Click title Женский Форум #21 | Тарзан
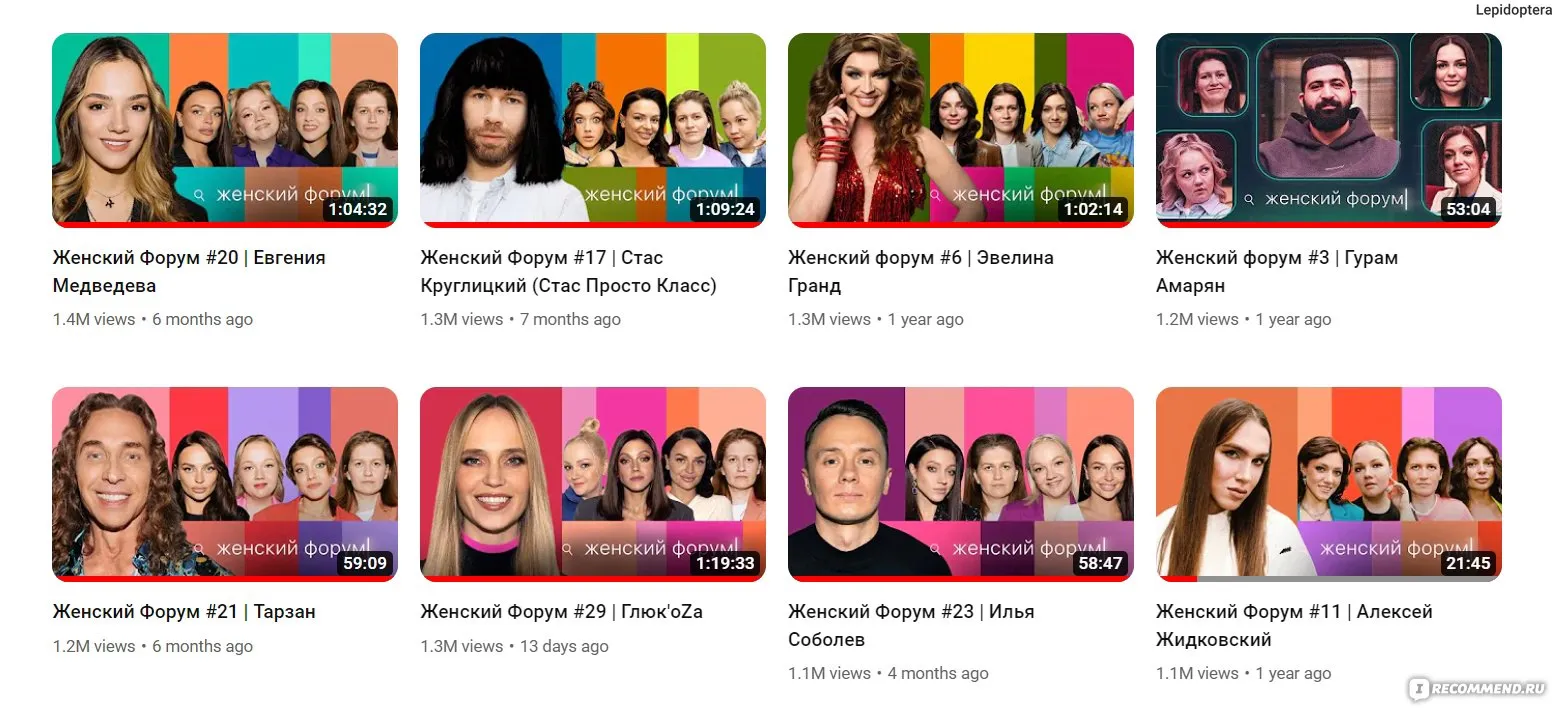 pos(184,611)
